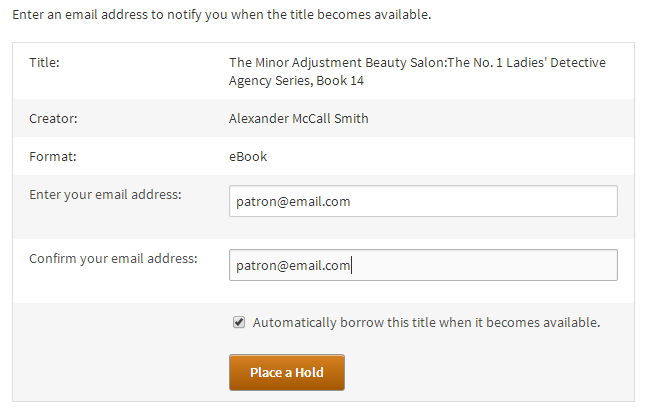The width and height of the screenshot is (650, 408).
Task: Select 'The Minor Adjustment' words in the title
Action: tap(295, 63)
